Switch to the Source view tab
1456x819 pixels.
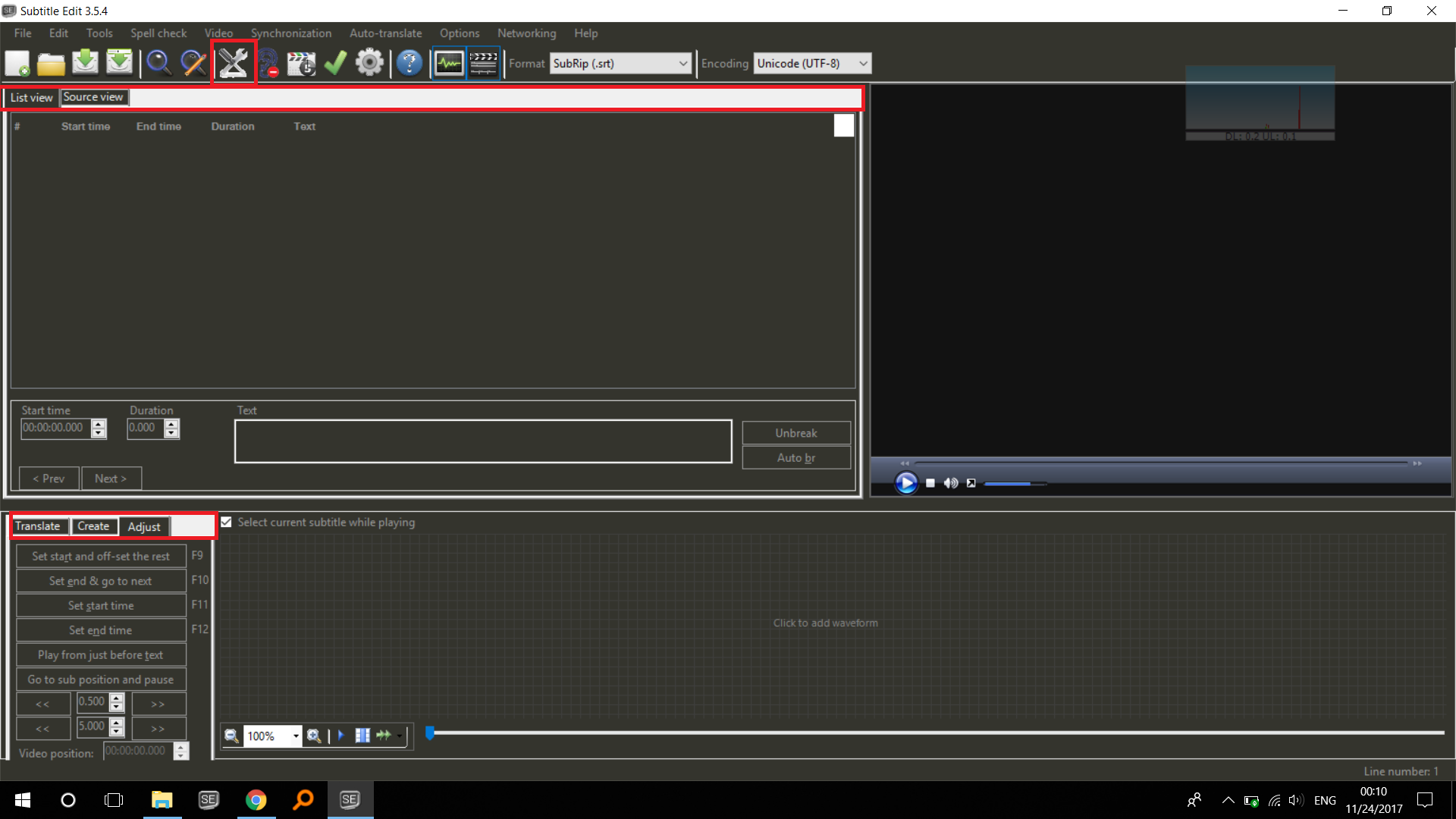point(93,97)
